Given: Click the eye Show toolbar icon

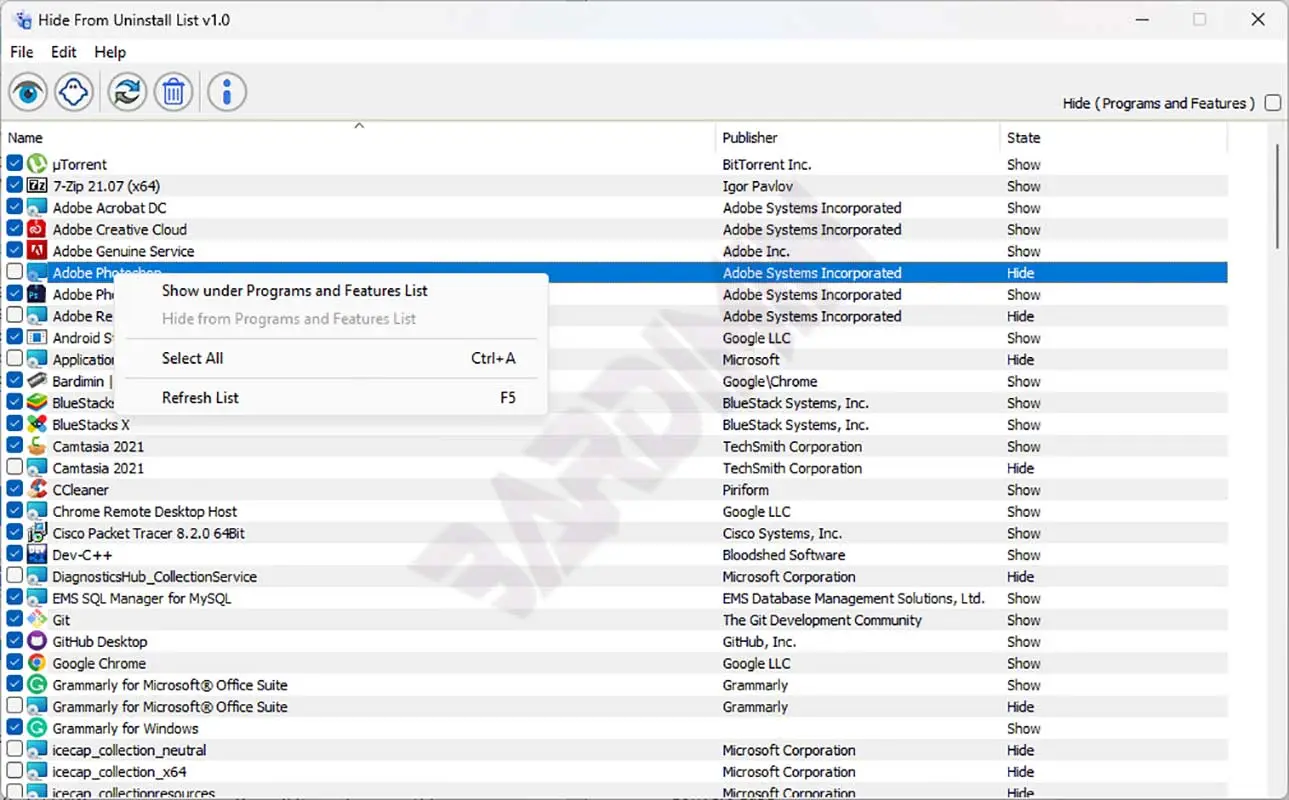Looking at the screenshot, I should tap(29, 93).
